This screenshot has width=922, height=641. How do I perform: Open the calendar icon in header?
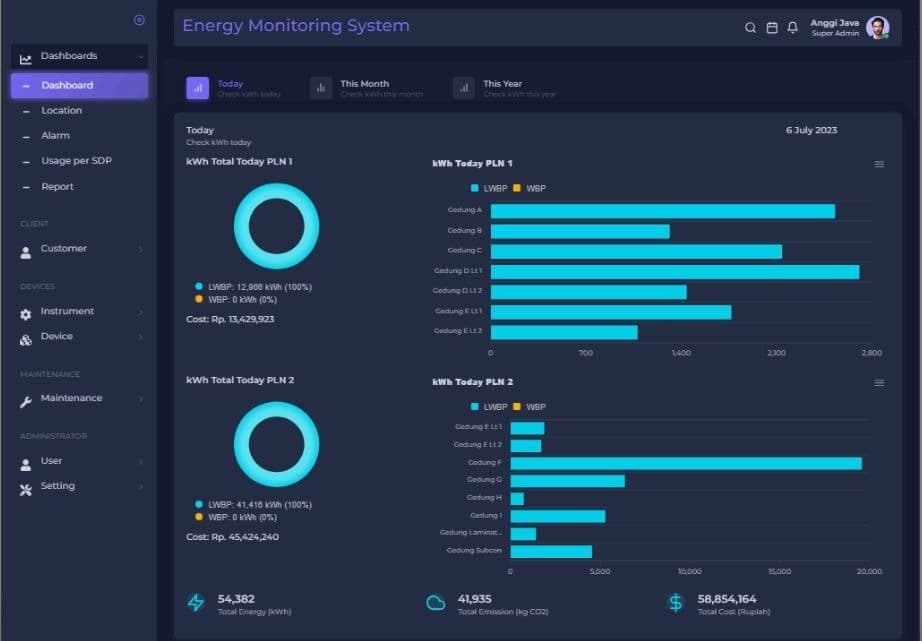click(x=772, y=28)
